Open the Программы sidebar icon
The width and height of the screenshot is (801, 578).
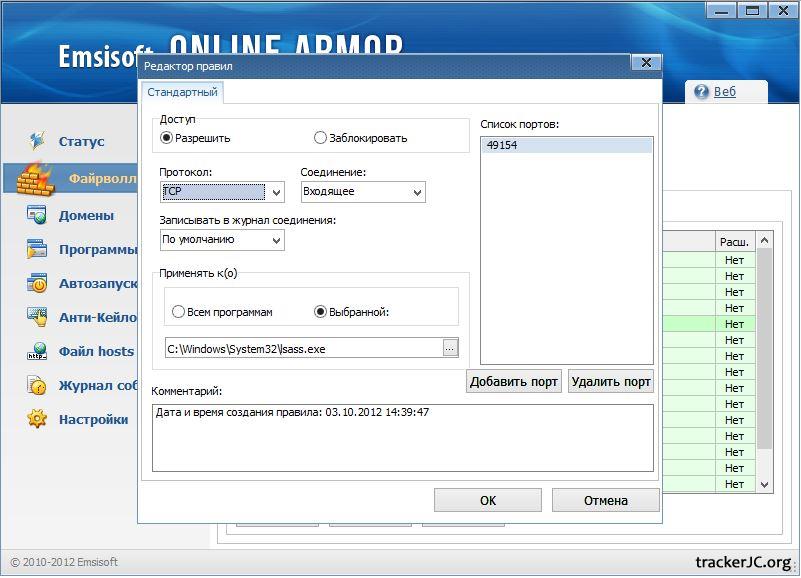coord(37,250)
